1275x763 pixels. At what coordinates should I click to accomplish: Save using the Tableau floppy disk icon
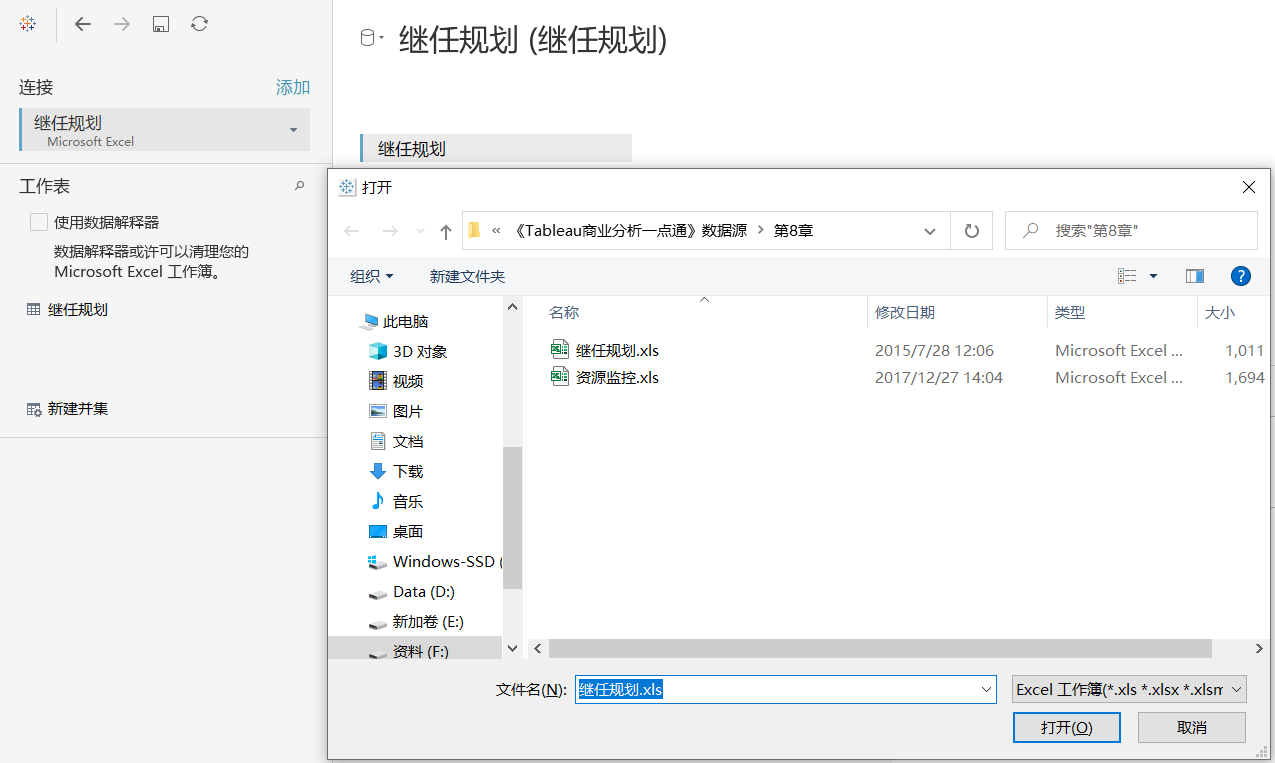(160, 24)
